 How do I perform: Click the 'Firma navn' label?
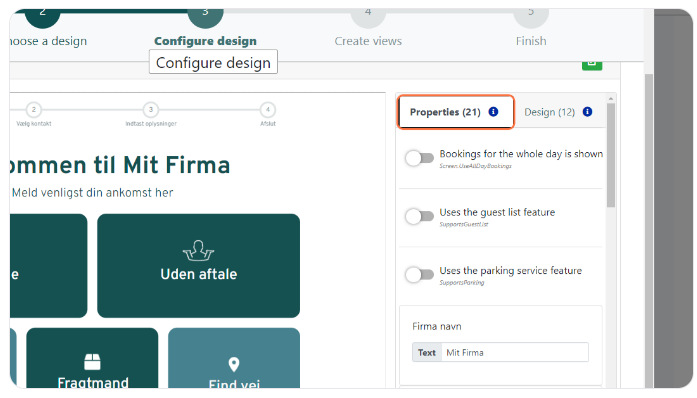coord(437,326)
